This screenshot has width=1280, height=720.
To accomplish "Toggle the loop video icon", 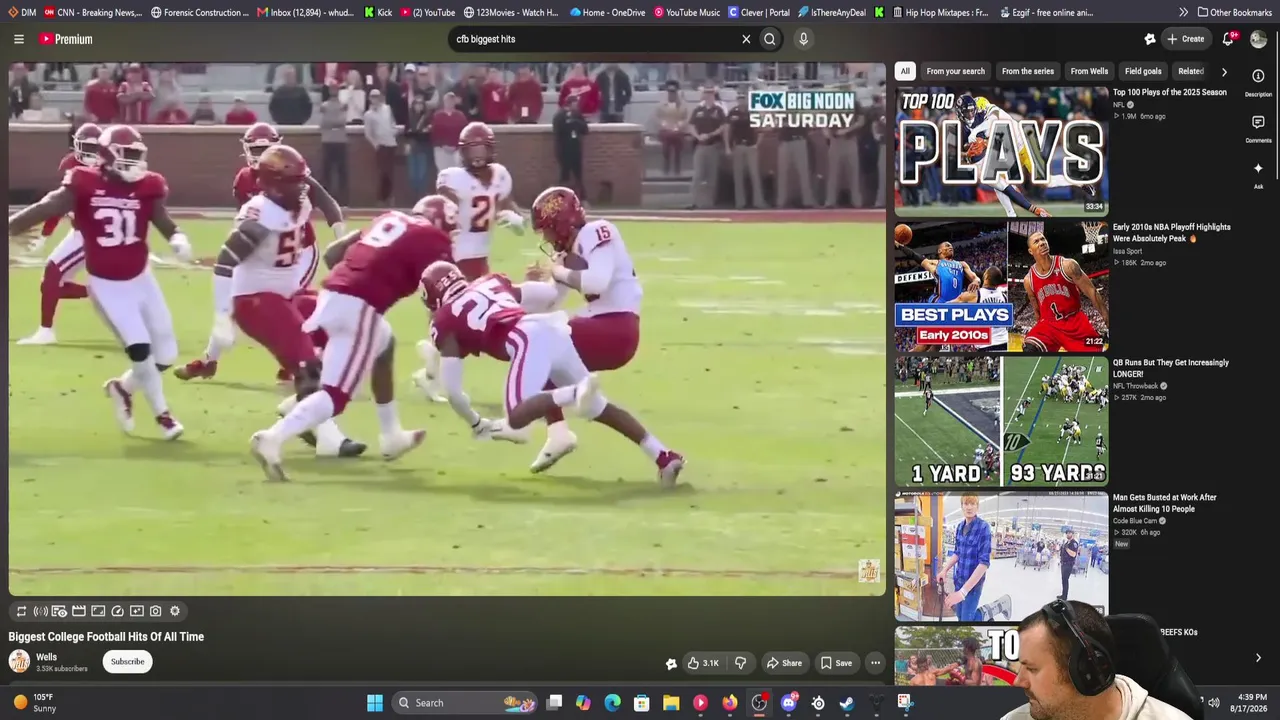I will pos(21,611).
